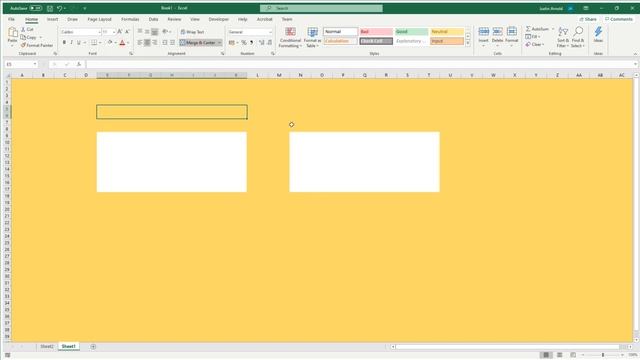Viewport: 640px width, 360px height.
Task: Select Bottom Align for cells
Action: pos(154,31)
